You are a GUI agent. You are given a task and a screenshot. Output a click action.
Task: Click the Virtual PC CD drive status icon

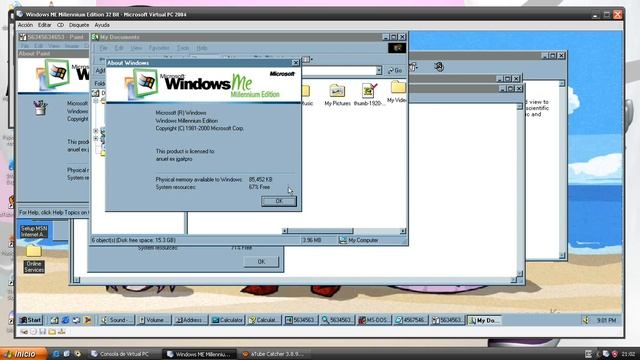click(33, 332)
